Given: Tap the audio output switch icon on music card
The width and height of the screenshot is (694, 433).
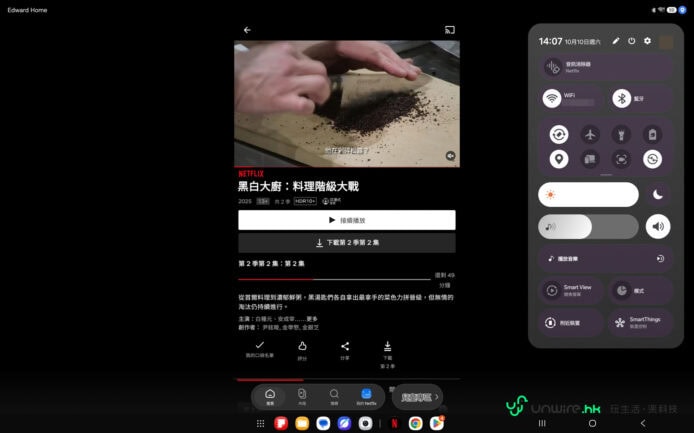Looking at the screenshot, I should point(660,259).
